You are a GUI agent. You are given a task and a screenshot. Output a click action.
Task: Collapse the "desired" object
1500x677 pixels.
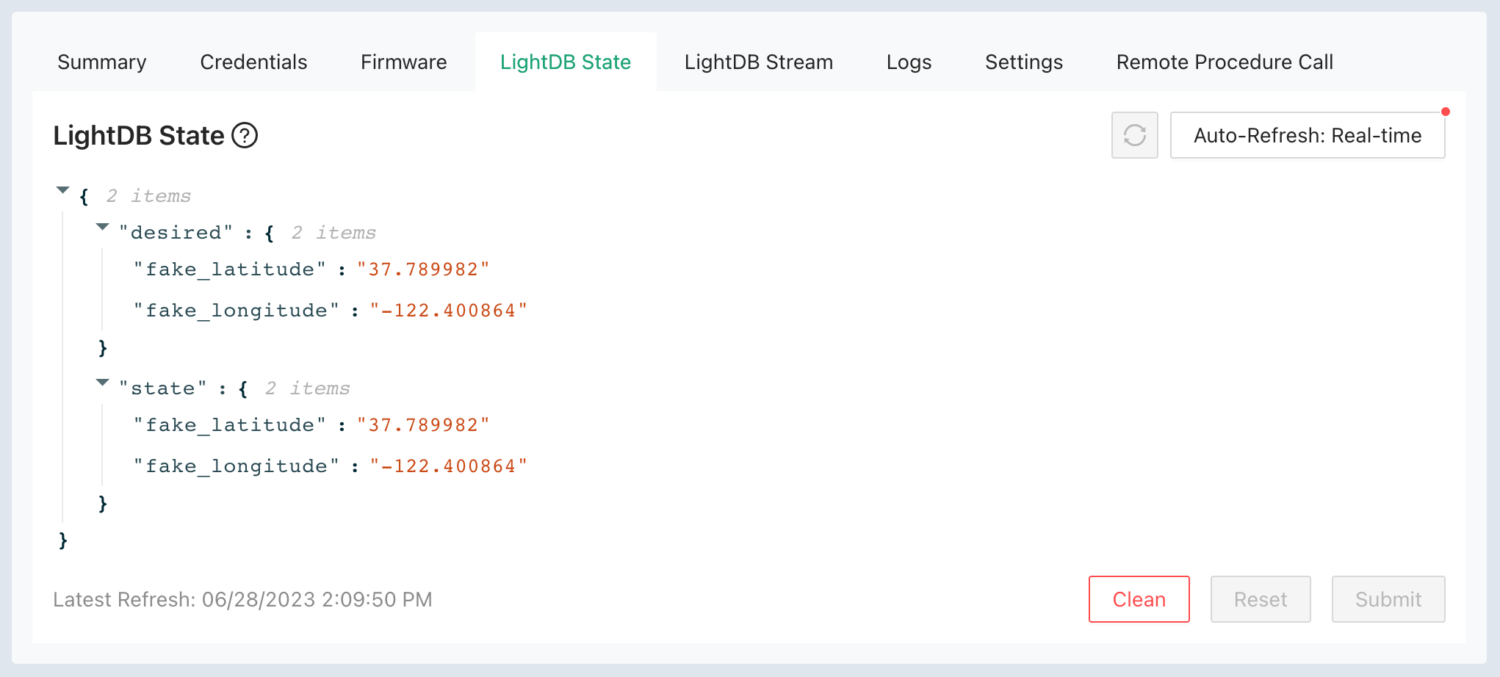pyautogui.click(x=103, y=226)
